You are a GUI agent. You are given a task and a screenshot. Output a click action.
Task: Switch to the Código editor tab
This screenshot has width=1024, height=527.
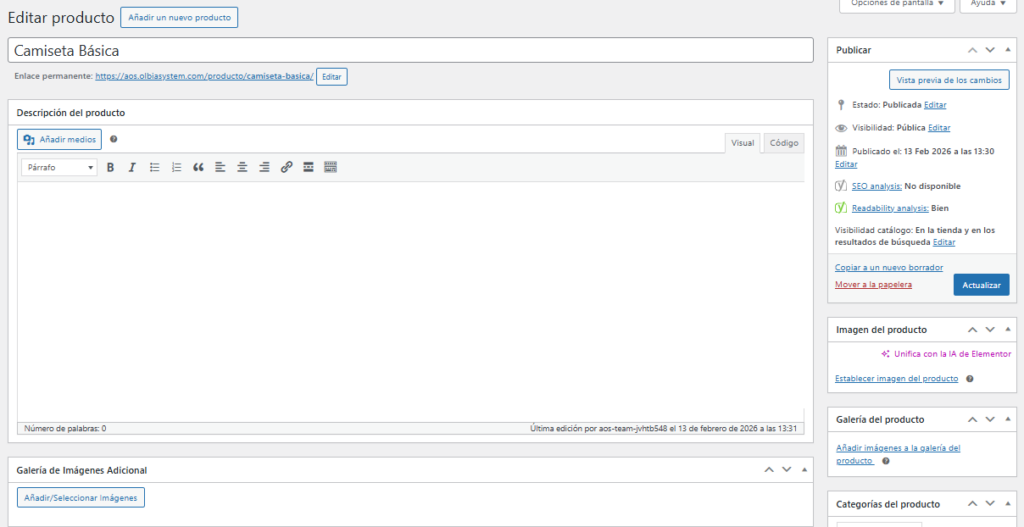click(783, 143)
